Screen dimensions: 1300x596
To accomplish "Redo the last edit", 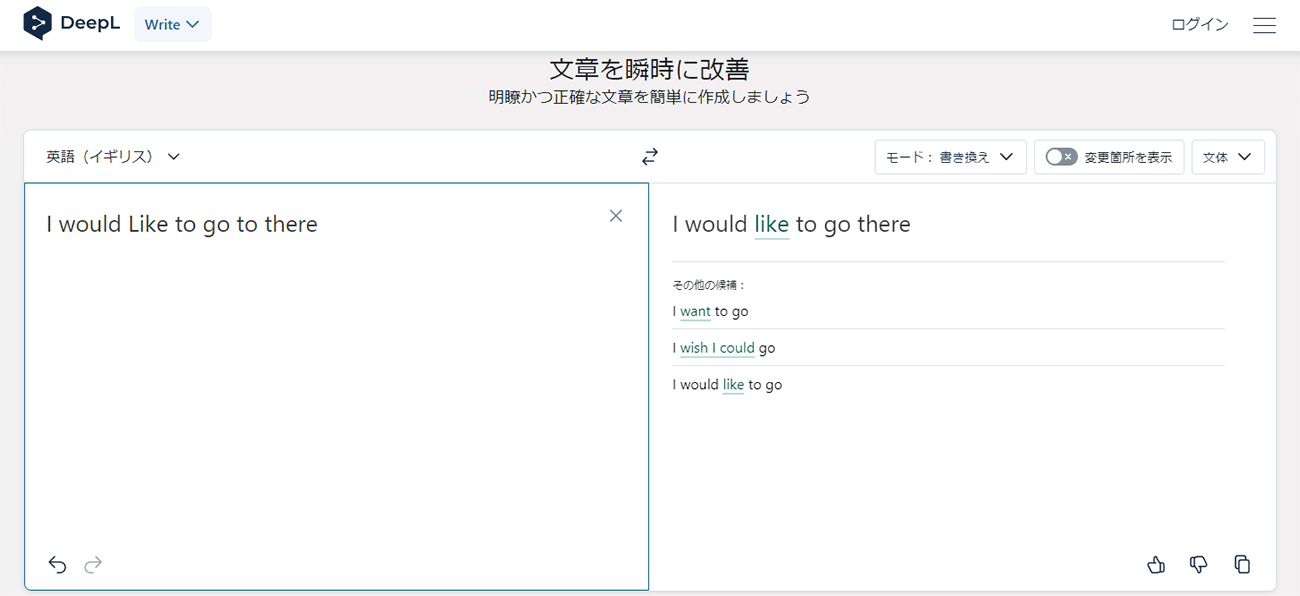I will [93, 565].
